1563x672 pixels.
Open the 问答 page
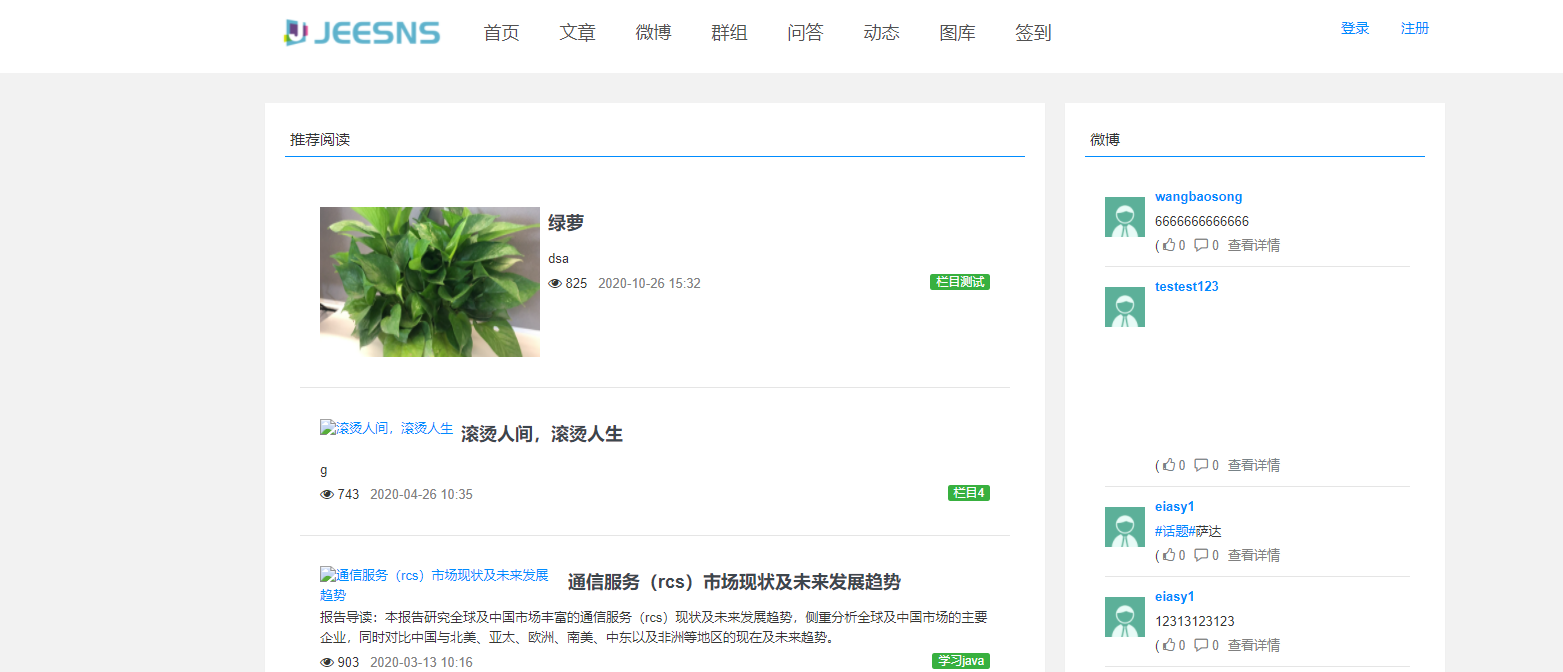point(805,32)
